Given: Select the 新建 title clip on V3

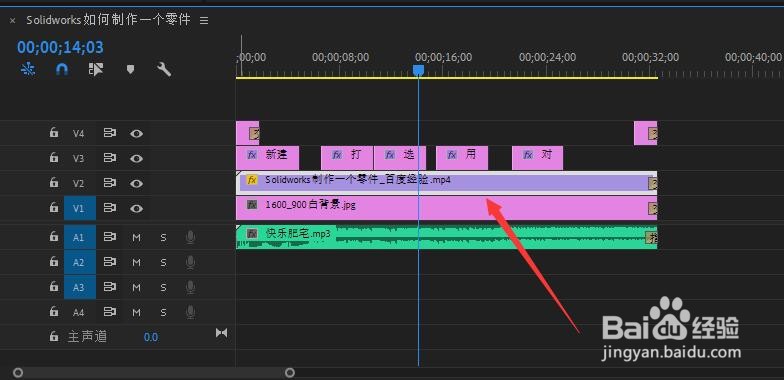Looking at the screenshot, I should (x=268, y=158).
